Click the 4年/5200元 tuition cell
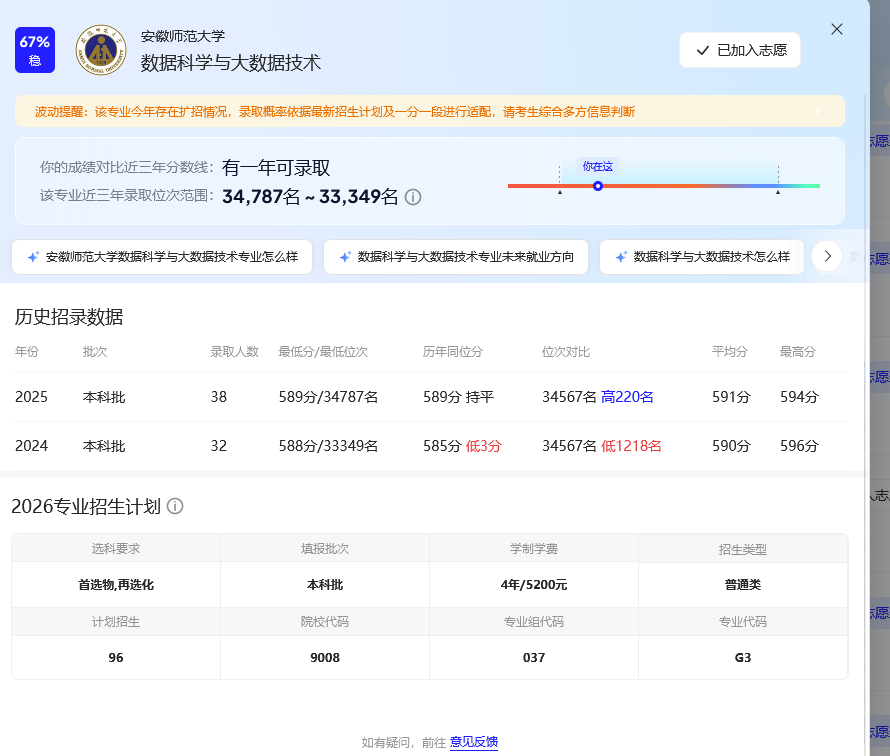890x756 pixels. tap(534, 585)
